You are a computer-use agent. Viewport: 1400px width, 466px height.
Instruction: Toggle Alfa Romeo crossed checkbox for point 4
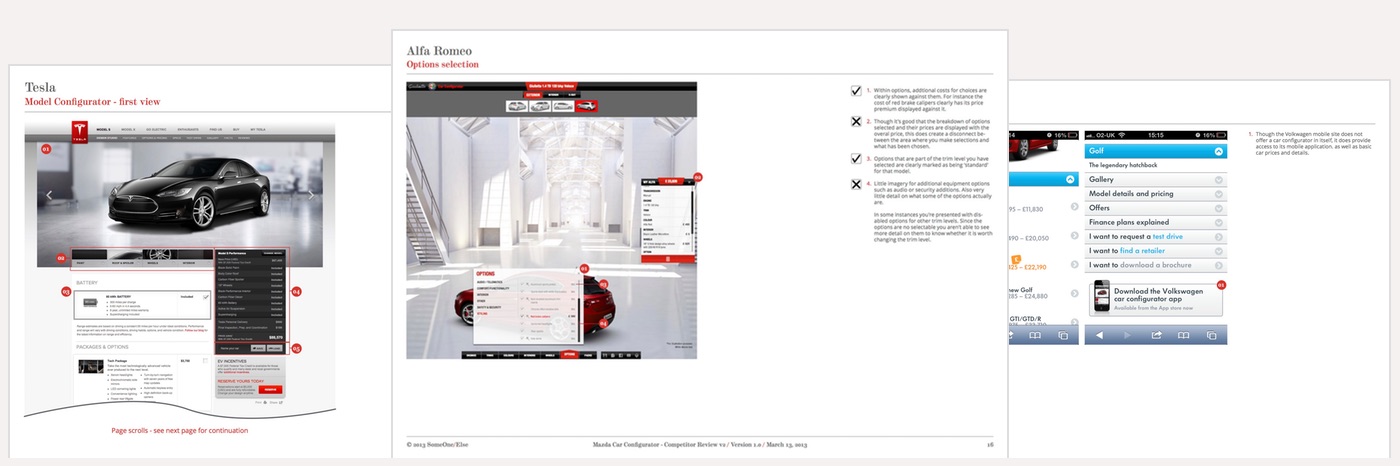point(856,184)
